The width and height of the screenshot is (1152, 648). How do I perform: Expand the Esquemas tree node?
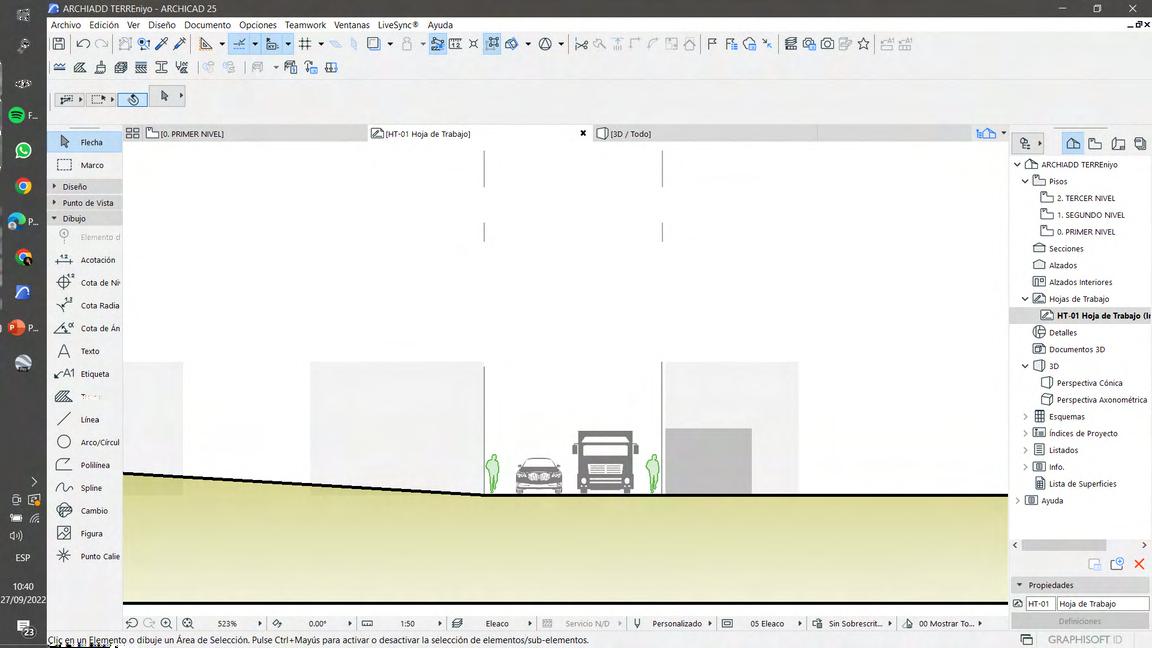pyautogui.click(x=1025, y=417)
